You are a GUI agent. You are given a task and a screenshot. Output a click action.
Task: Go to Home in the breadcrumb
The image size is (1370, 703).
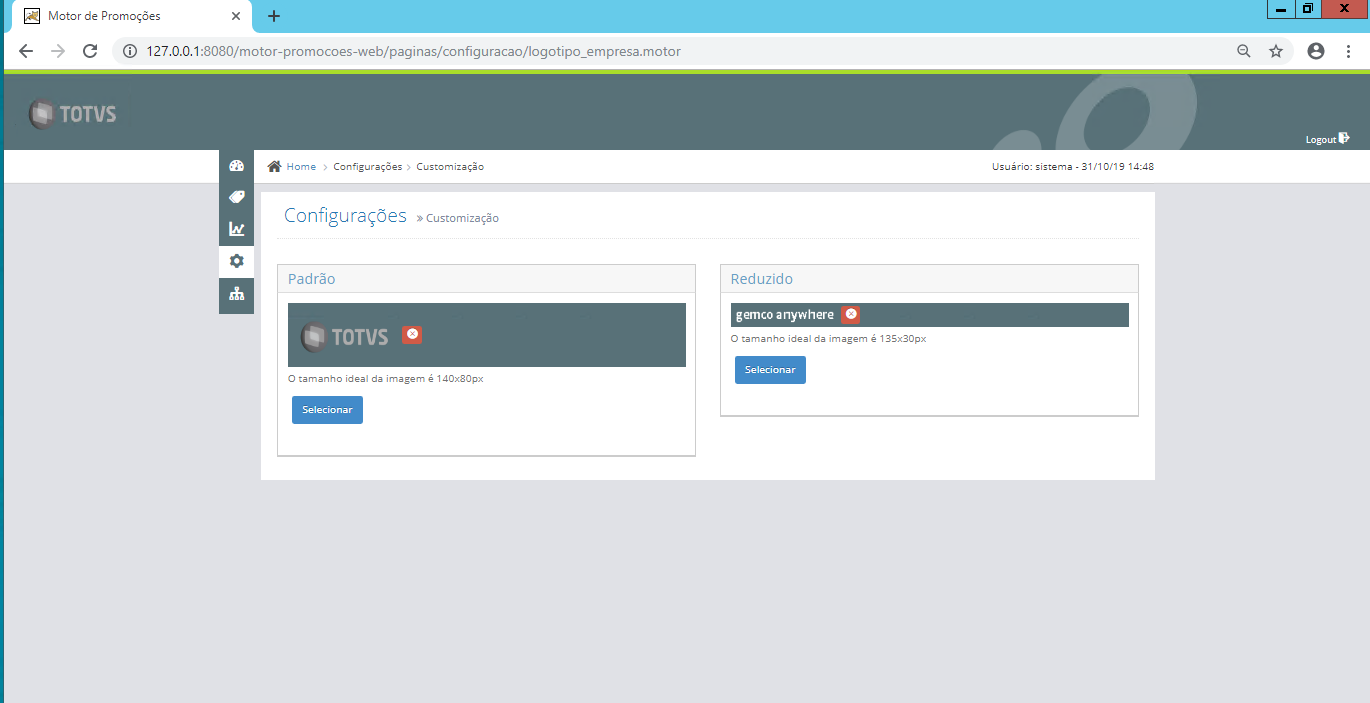(301, 167)
